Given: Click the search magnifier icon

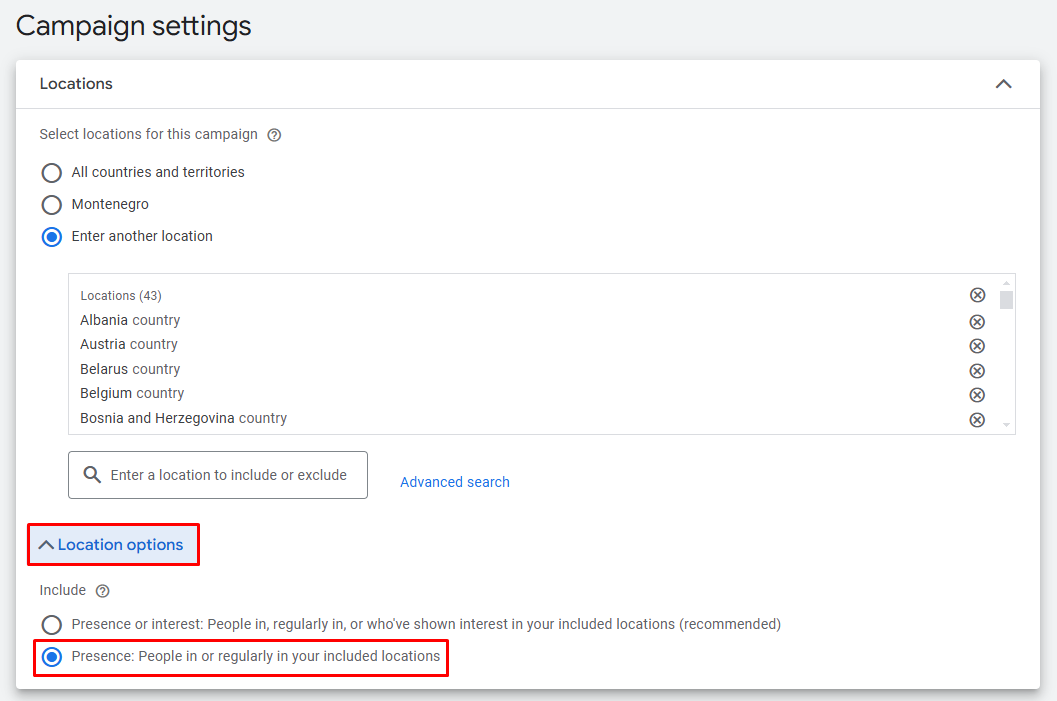Looking at the screenshot, I should 92,475.
